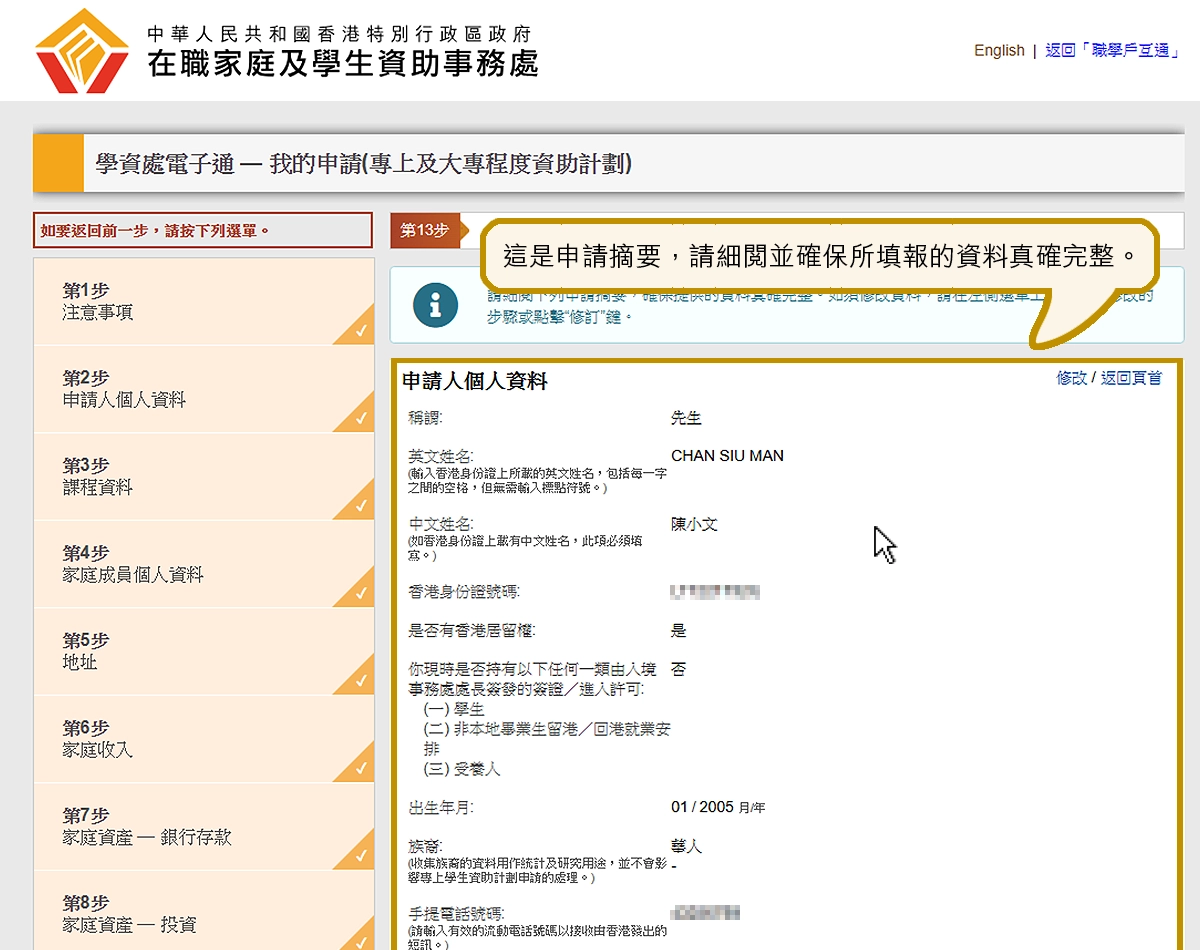Click the 申請人個人資料 section heading
The width and height of the screenshot is (1200, 950).
click(474, 381)
